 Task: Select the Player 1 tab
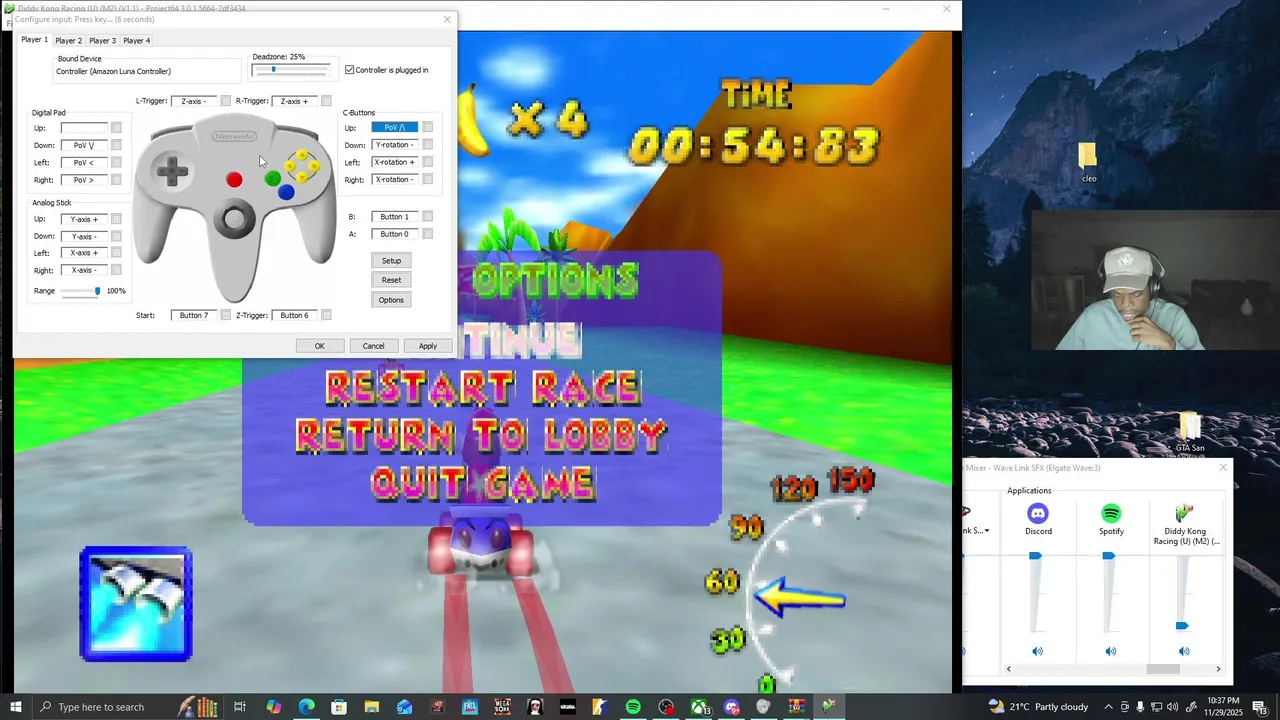34,40
